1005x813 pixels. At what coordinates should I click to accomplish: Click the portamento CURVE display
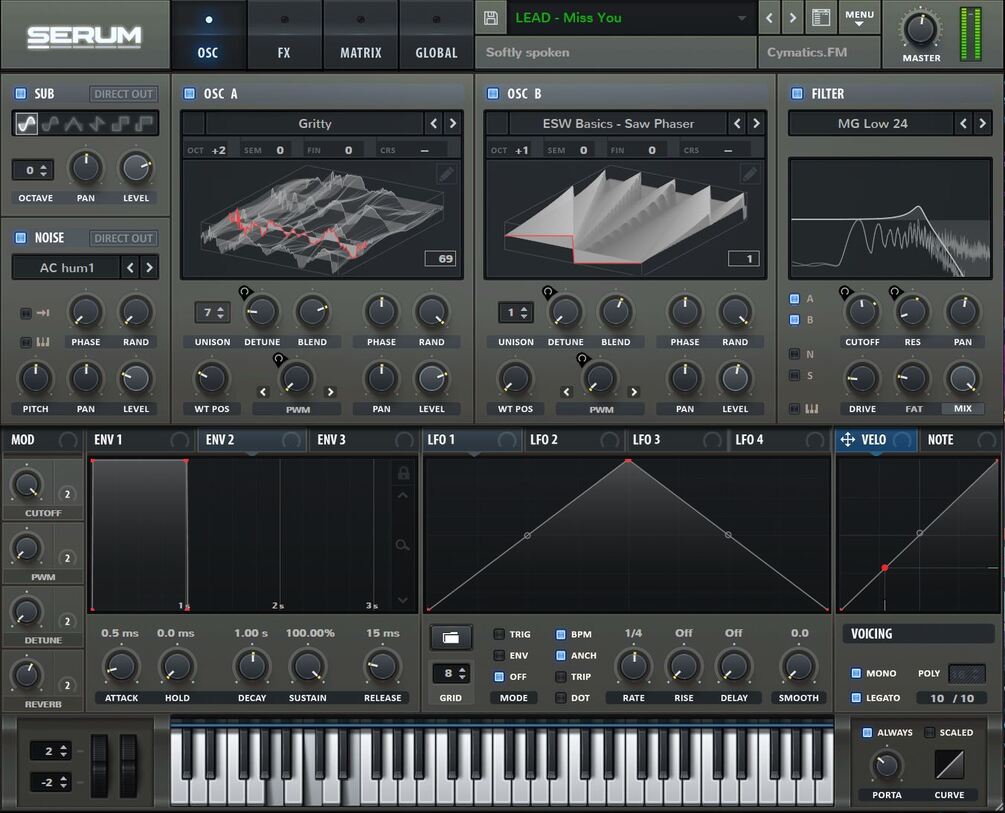click(949, 764)
